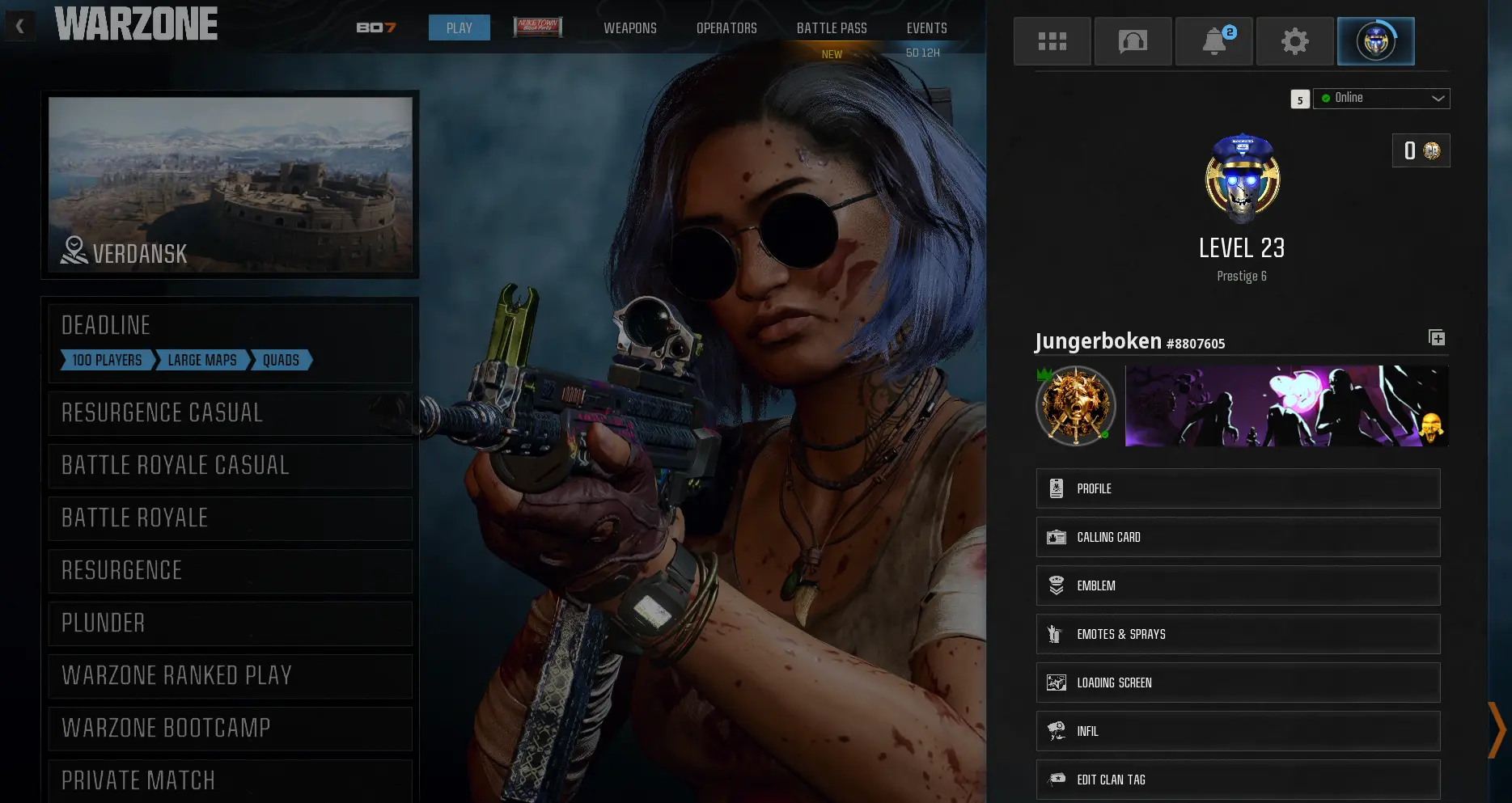
Task: Select Warzone Bootcamp mode
Action: (231, 729)
